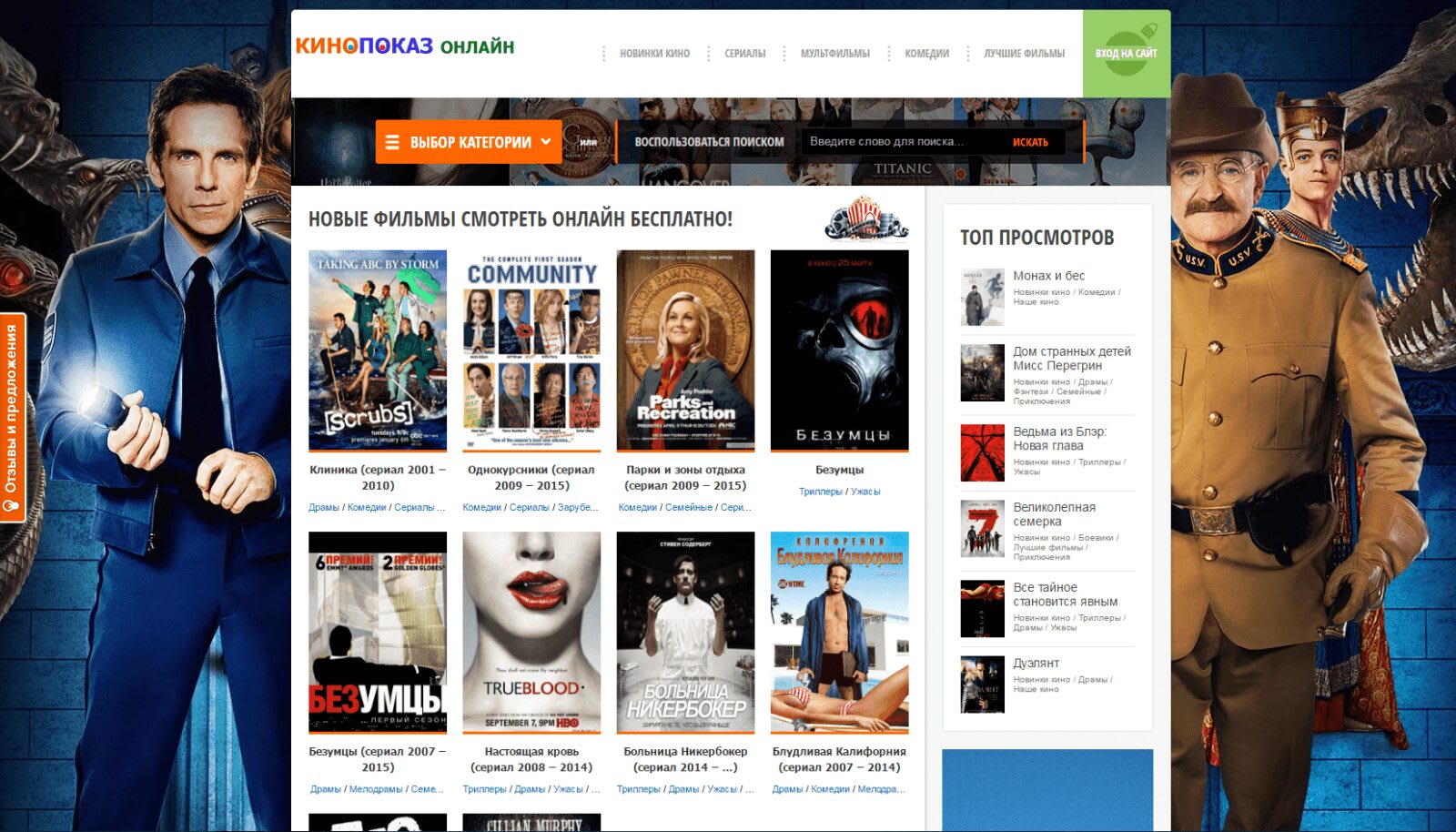The height and width of the screenshot is (832, 1456).
Task: Open the Scrubs Клиника poster
Action: (x=378, y=350)
